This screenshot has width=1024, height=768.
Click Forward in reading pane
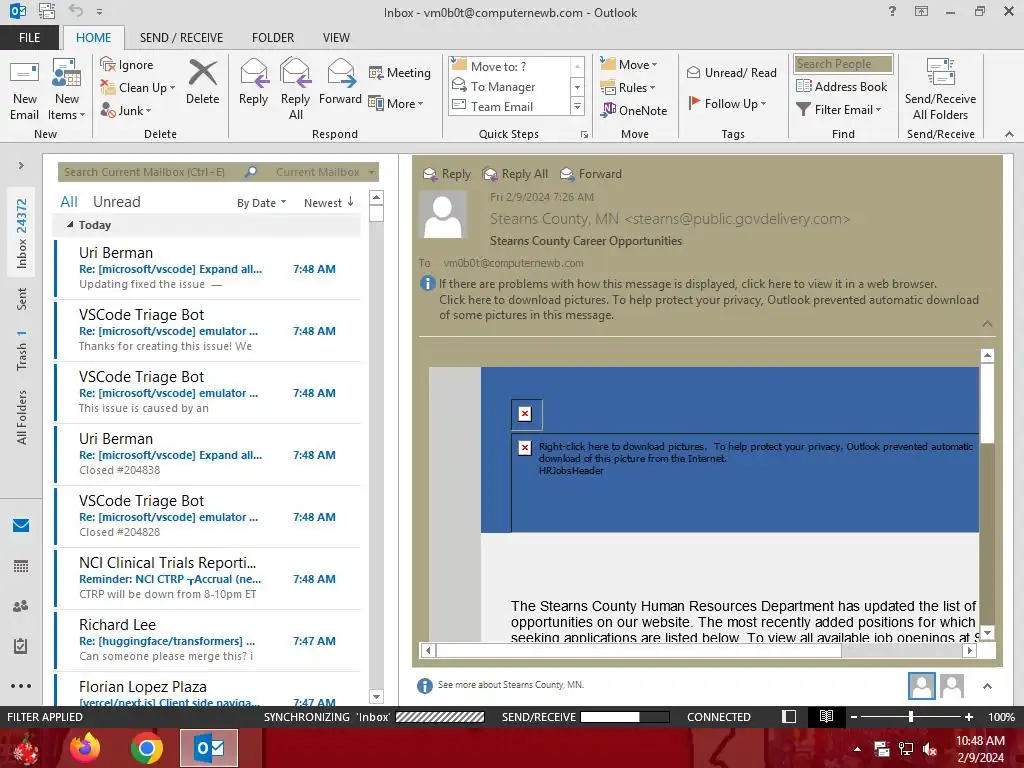(591, 174)
